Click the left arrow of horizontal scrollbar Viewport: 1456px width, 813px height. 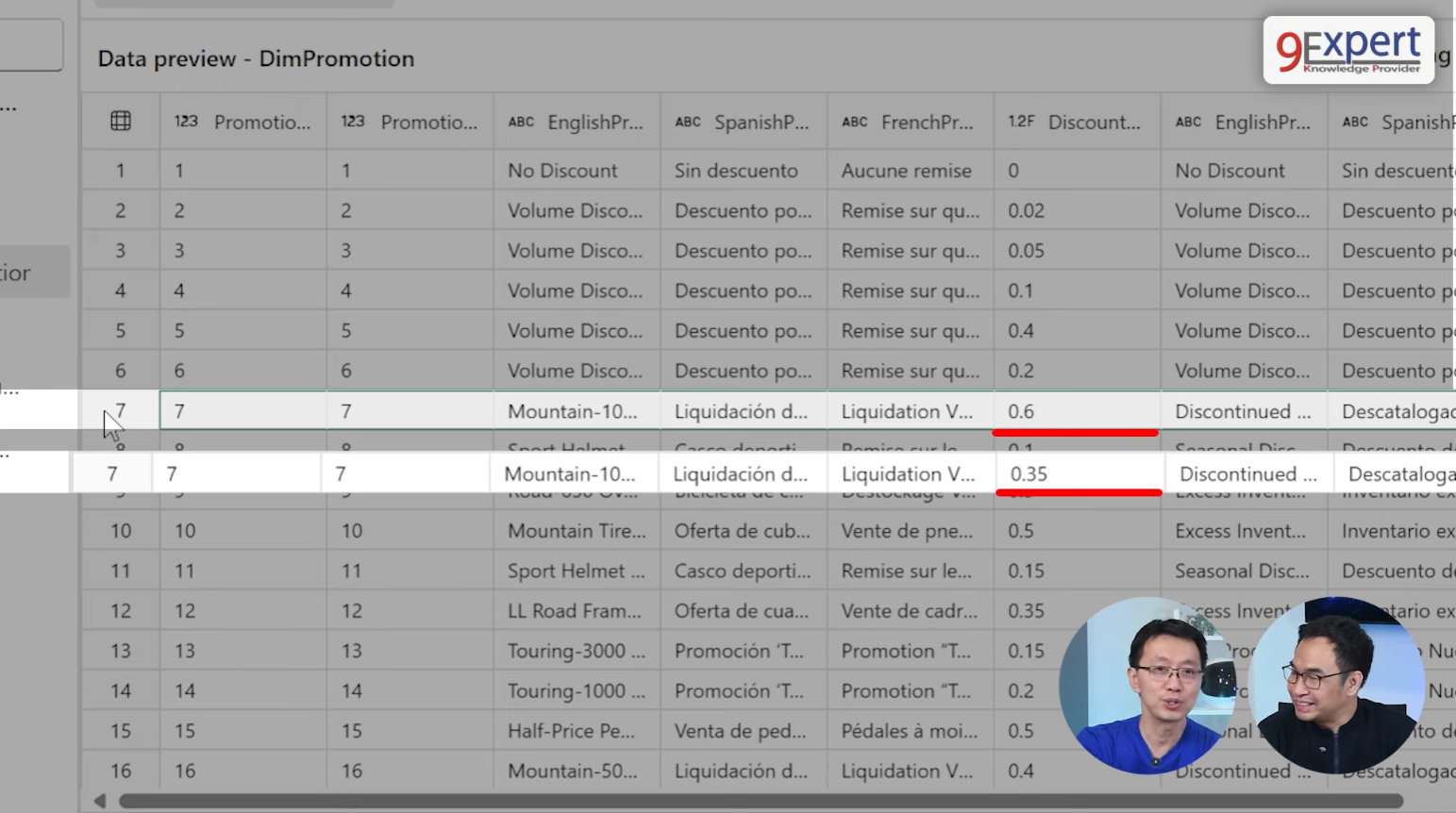[99, 801]
